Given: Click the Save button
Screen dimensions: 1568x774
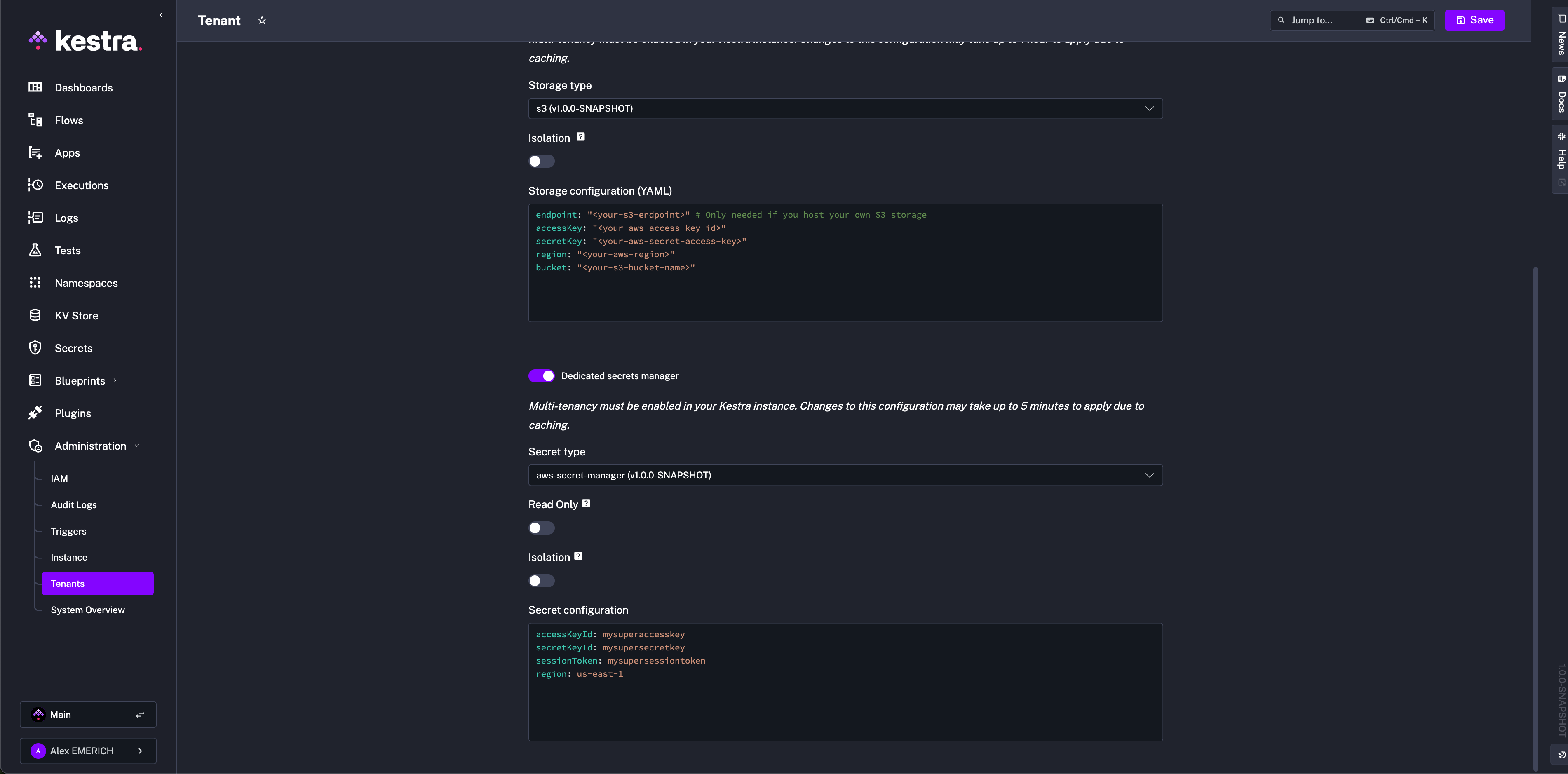Looking at the screenshot, I should tap(1474, 19).
